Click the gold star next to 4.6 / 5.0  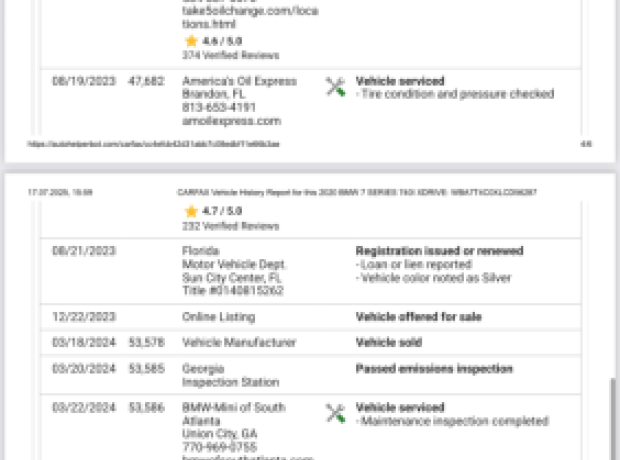click(191, 41)
